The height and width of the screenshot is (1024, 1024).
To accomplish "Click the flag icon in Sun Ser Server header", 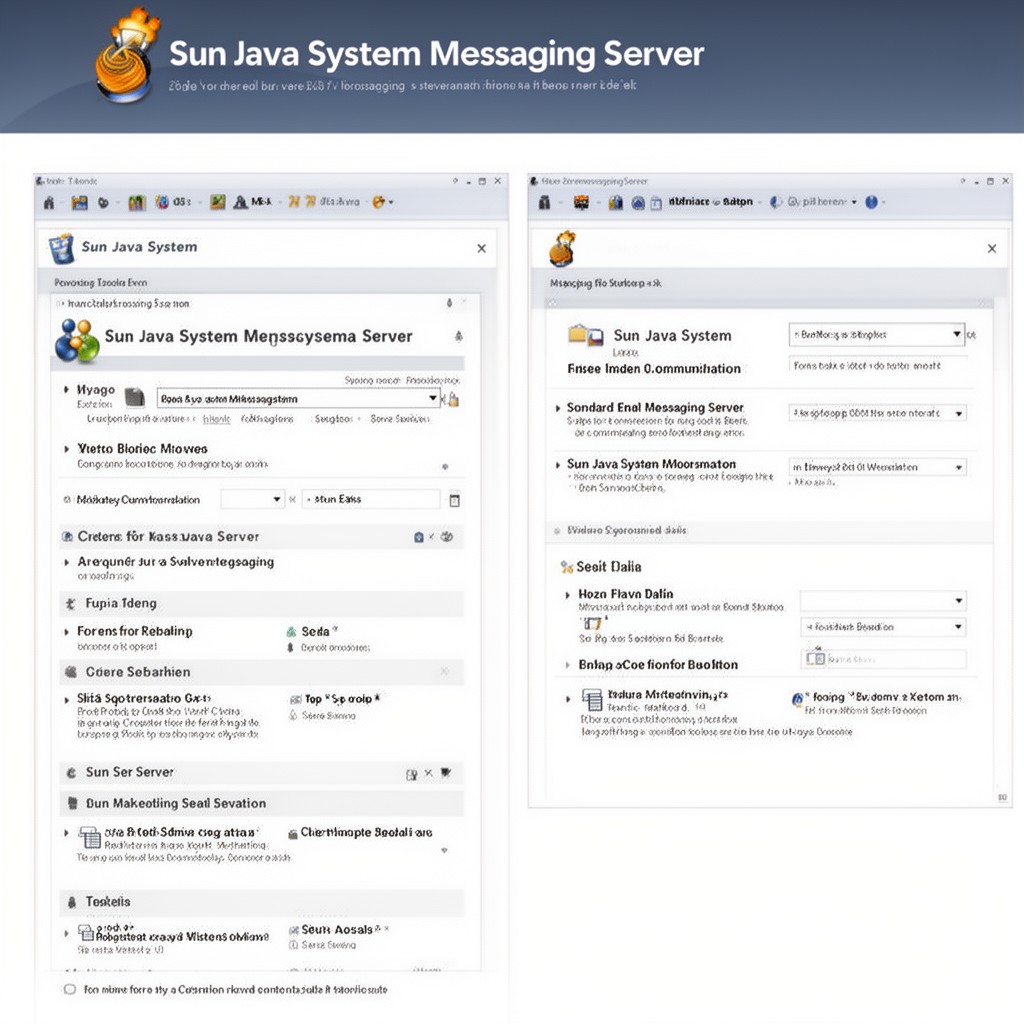I will pos(446,773).
